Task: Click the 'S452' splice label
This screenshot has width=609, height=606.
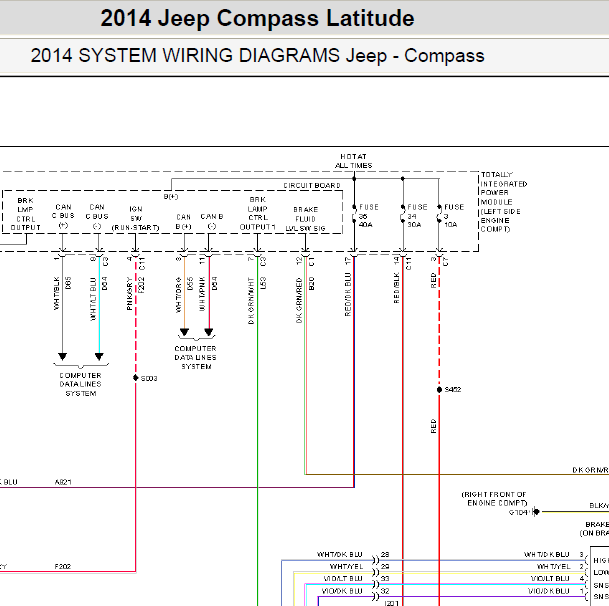Action: click(x=452, y=390)
